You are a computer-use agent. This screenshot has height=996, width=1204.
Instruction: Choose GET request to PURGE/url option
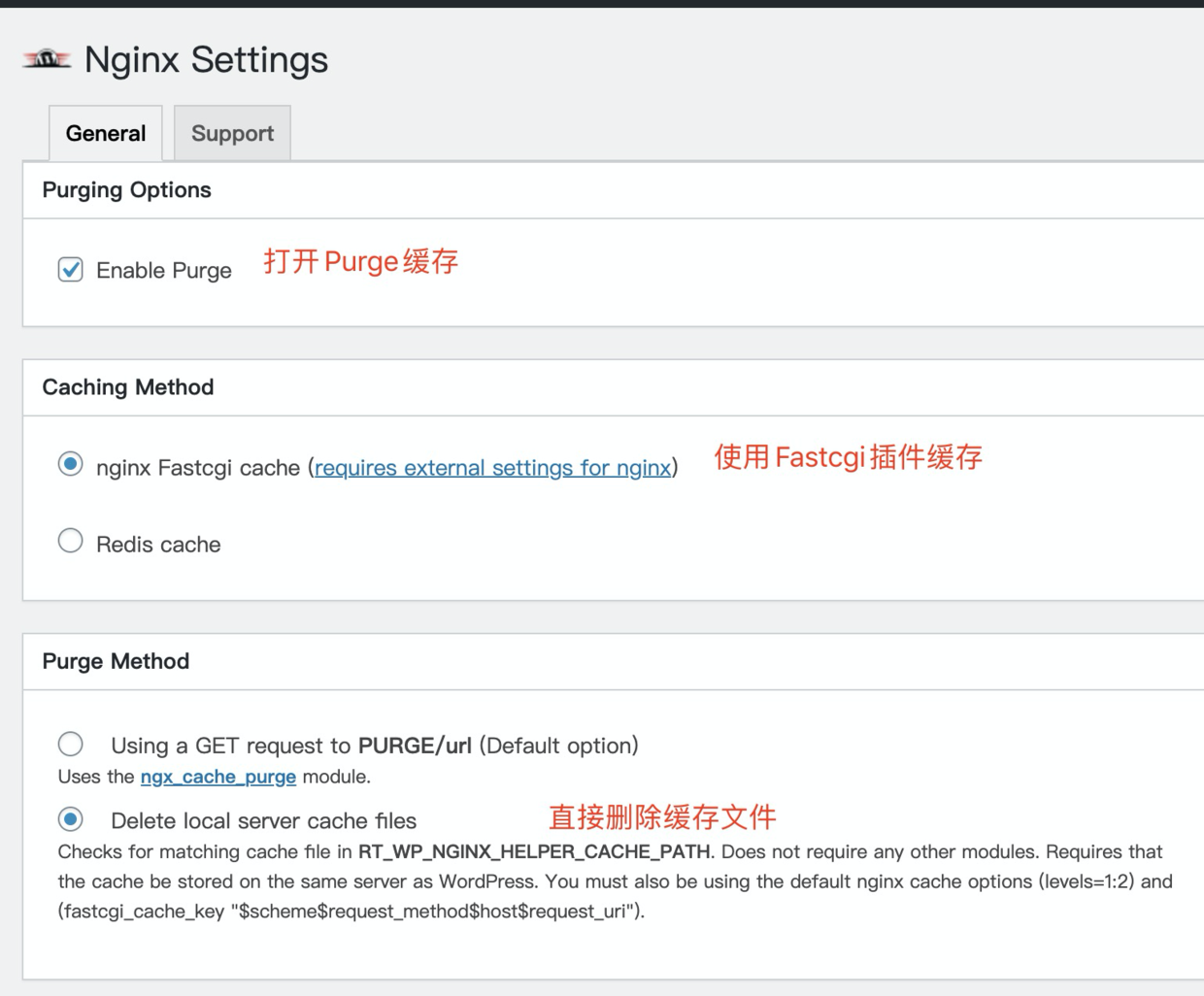pyautogui.click(x=70, y=745)
